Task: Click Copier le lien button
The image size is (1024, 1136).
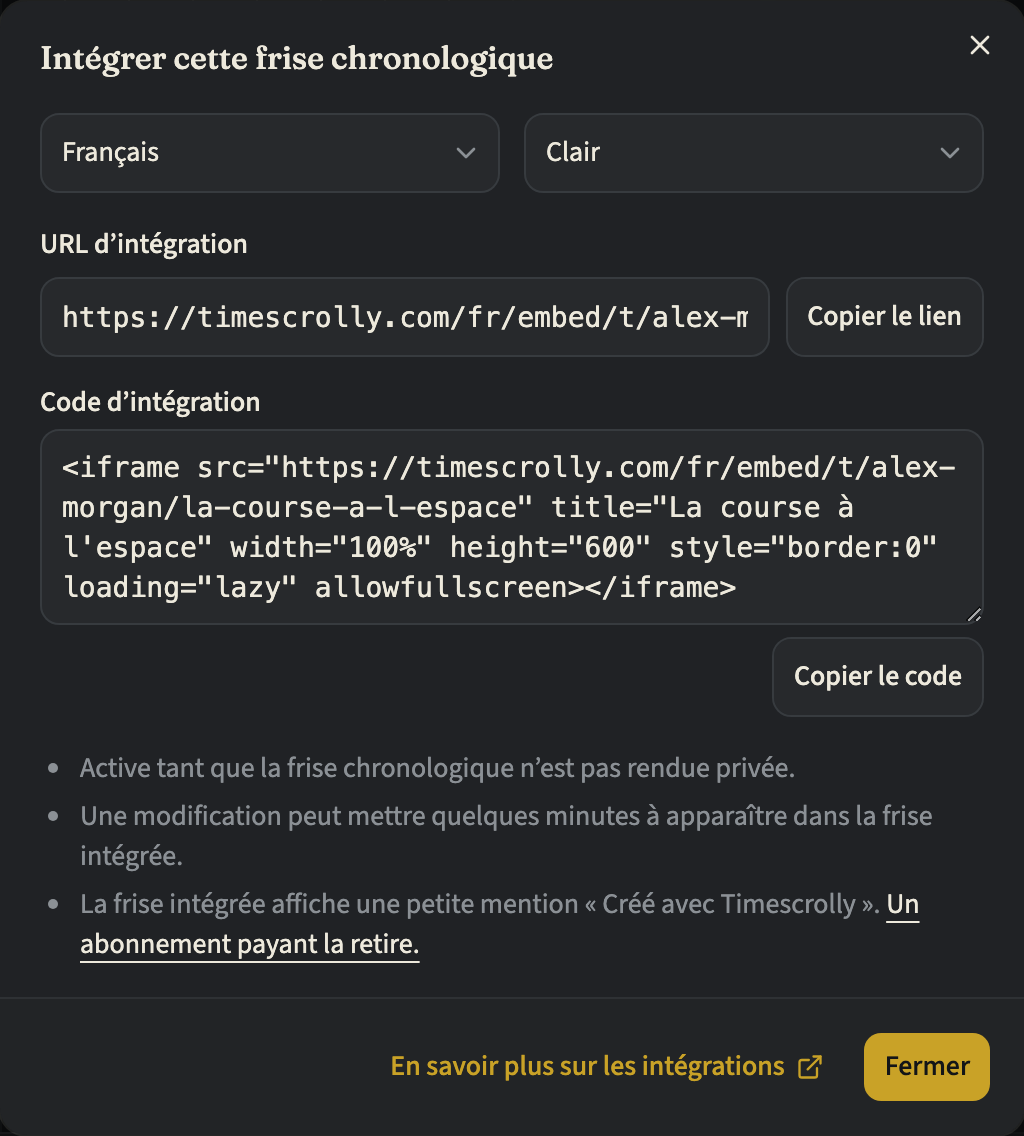Action: pos(884,317)
